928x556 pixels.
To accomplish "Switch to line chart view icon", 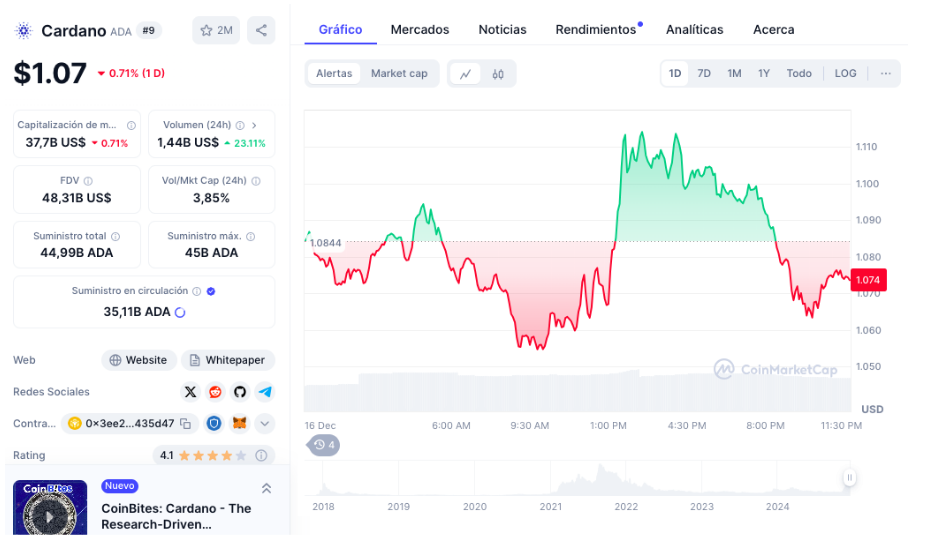I will [x=465, y=74].
